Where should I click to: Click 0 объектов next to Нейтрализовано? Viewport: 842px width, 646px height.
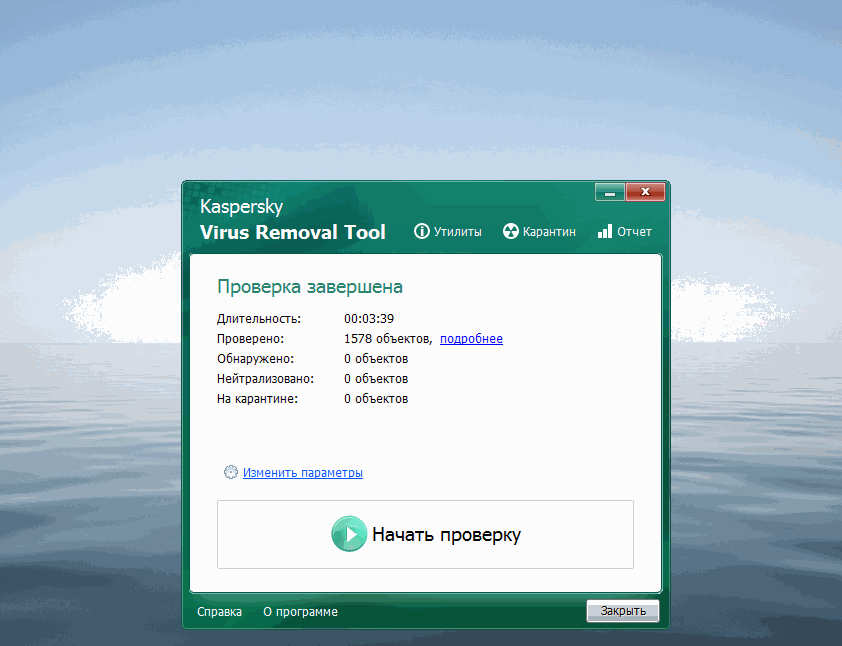(376, 379)
